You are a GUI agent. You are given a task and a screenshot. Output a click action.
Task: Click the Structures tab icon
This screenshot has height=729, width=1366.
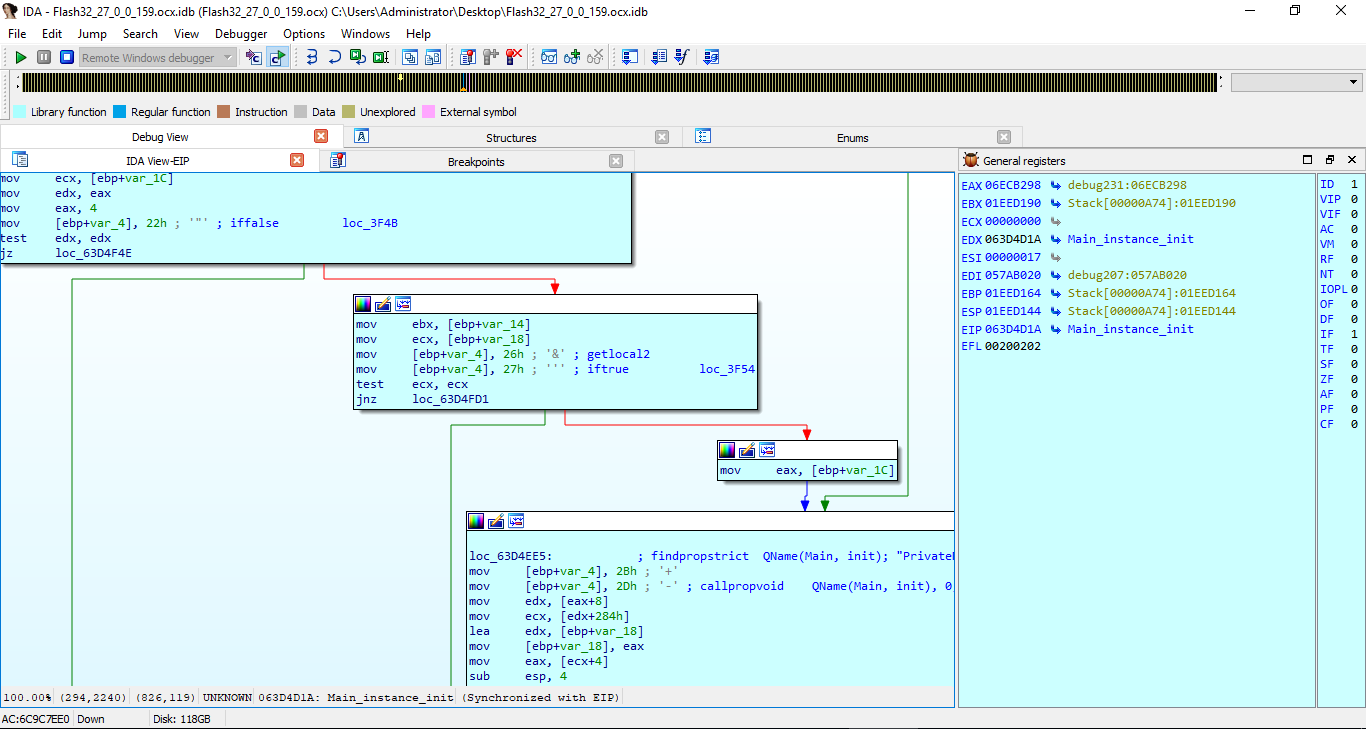click(x=362, y=137)
